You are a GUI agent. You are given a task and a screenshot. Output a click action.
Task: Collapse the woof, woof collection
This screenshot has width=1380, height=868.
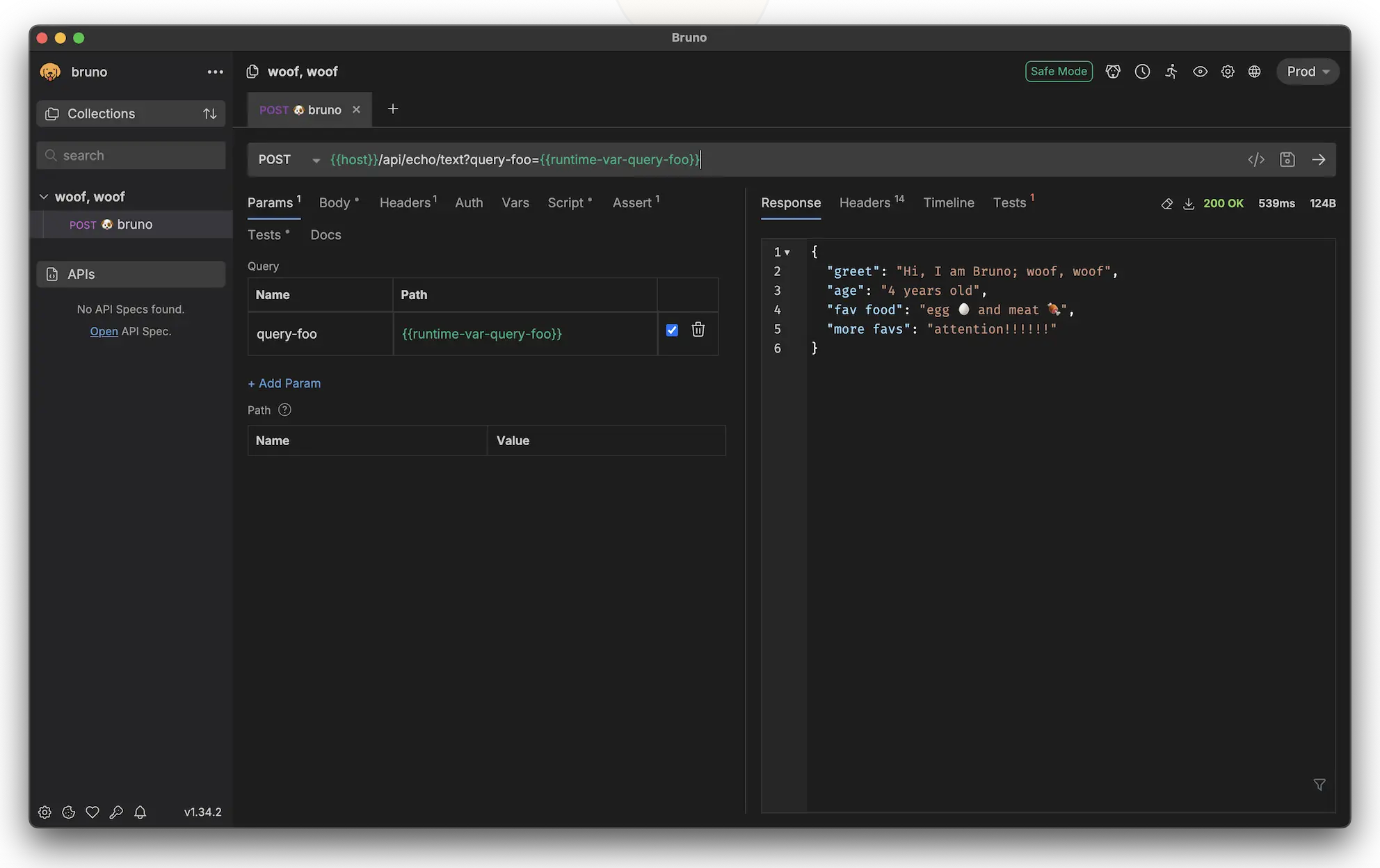(x=44, y=197)
